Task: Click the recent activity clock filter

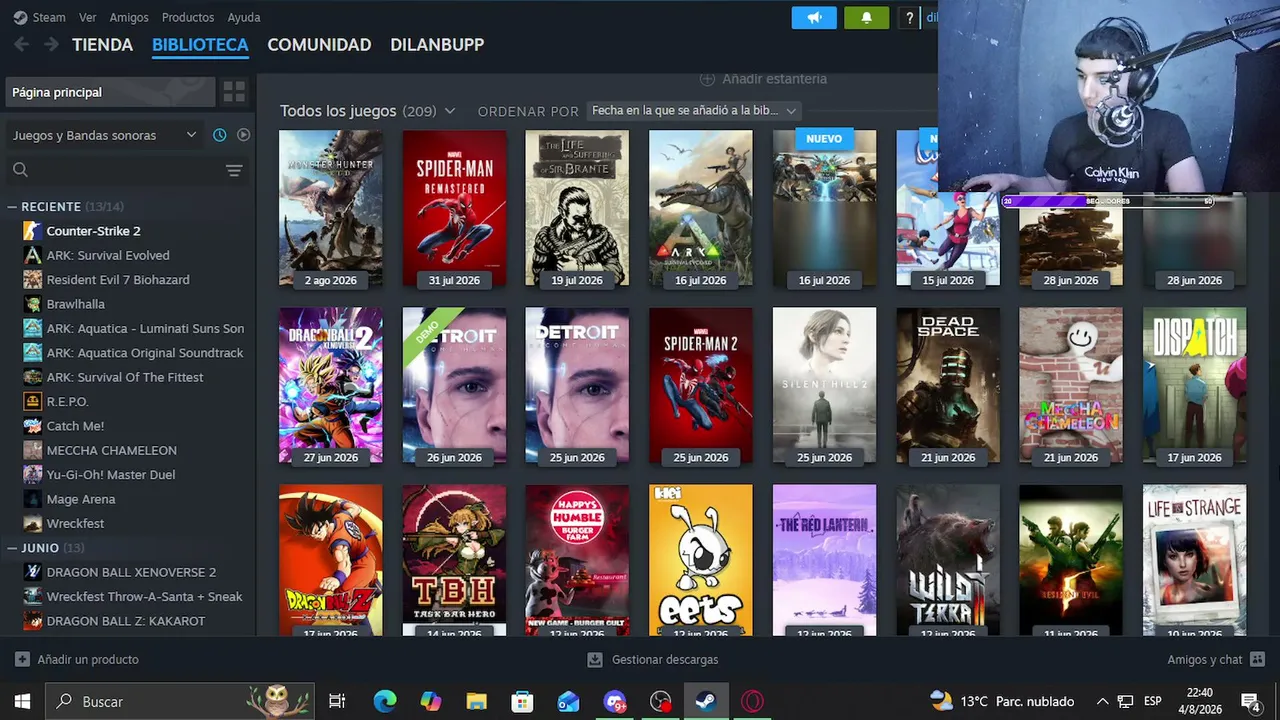Action: [220, 135]
